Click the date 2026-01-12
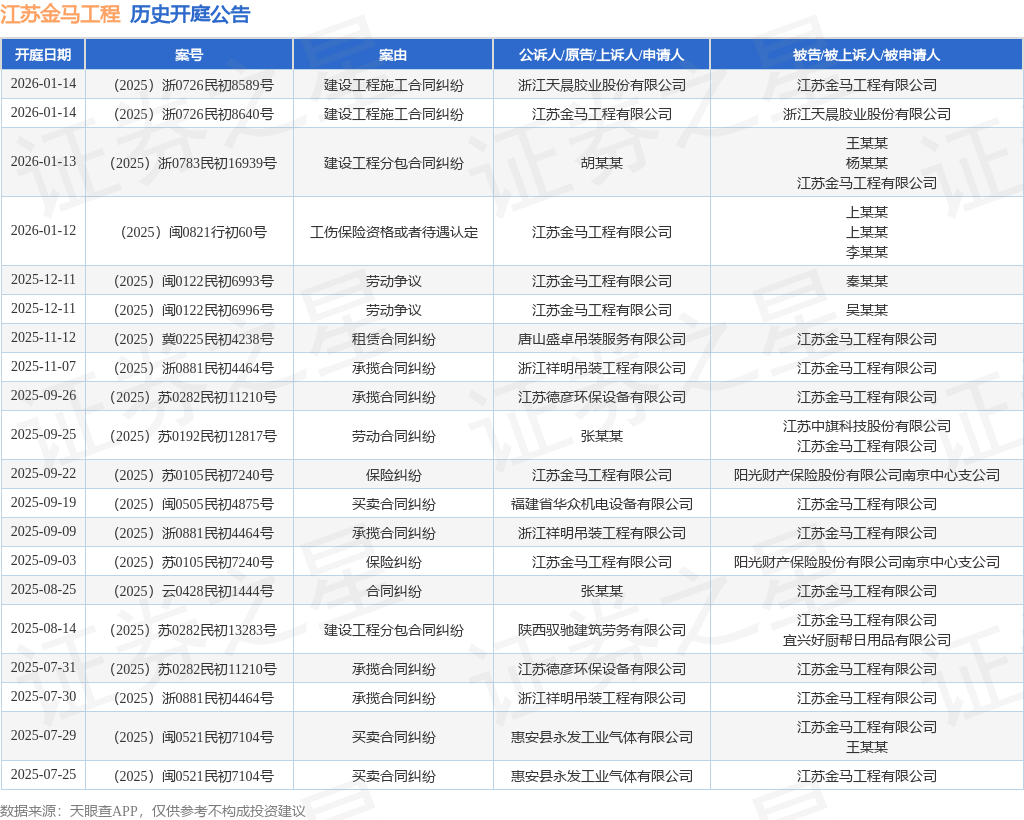Viewport: 1024px width, 820px height. (43, 230)
